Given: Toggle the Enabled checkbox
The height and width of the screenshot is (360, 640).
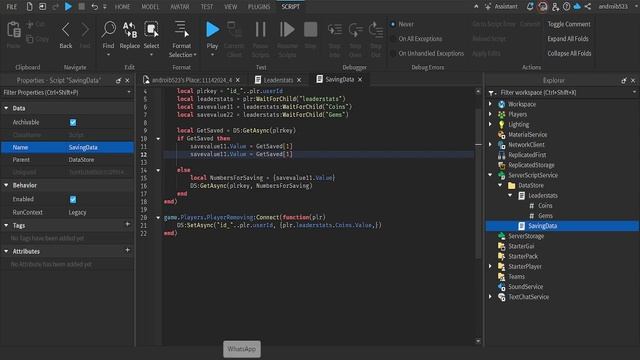Looking at the screenshot, I should (73, 200).
